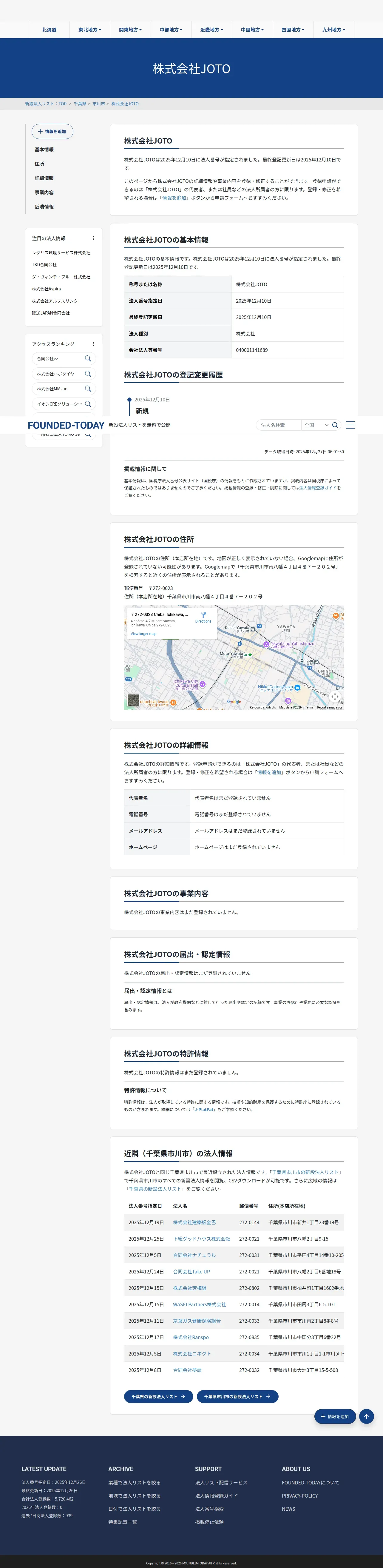This screenshot has width=383, height=1568.
Task: Jump to the 事業内容 section
Action: (44, 192)
